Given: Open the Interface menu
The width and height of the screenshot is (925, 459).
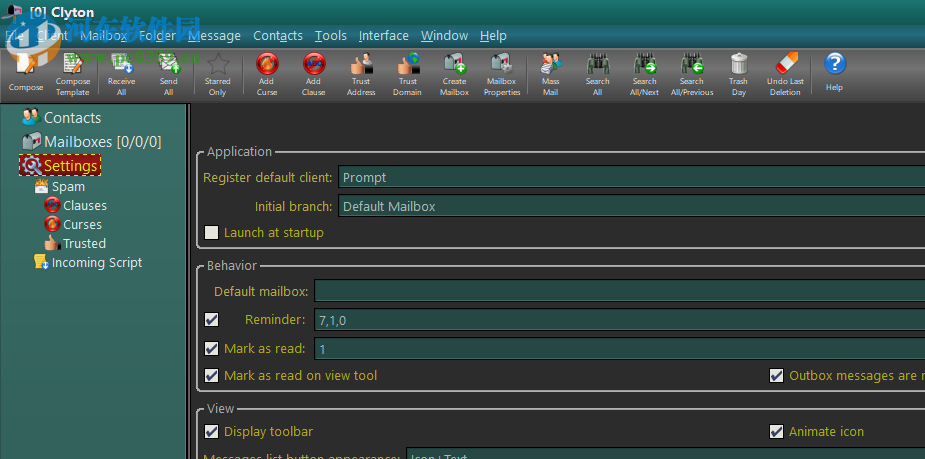Looking at the screenshot, I should point(383,35).
